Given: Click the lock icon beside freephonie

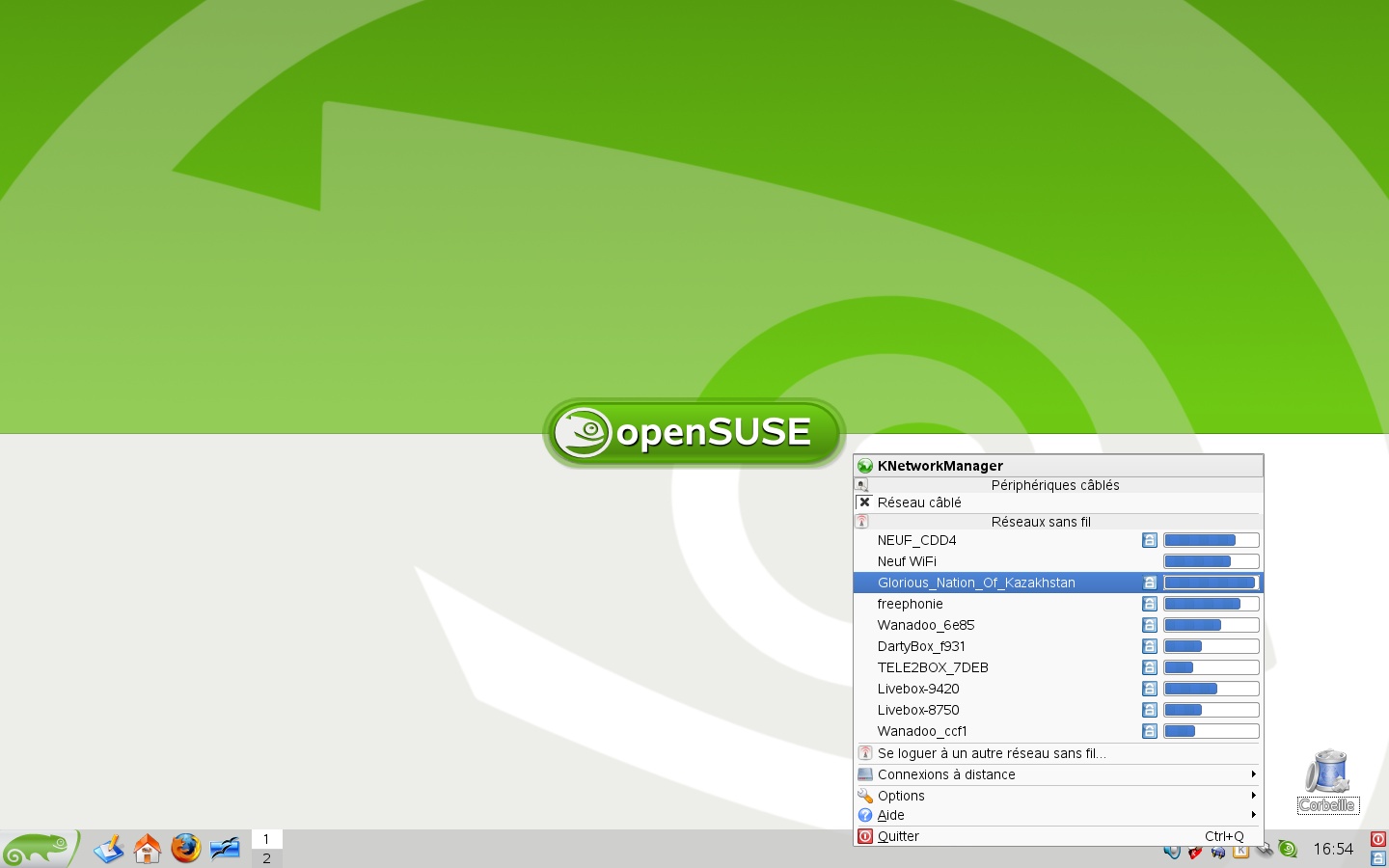Looking at the screenshot, I should coord(1150,604).
